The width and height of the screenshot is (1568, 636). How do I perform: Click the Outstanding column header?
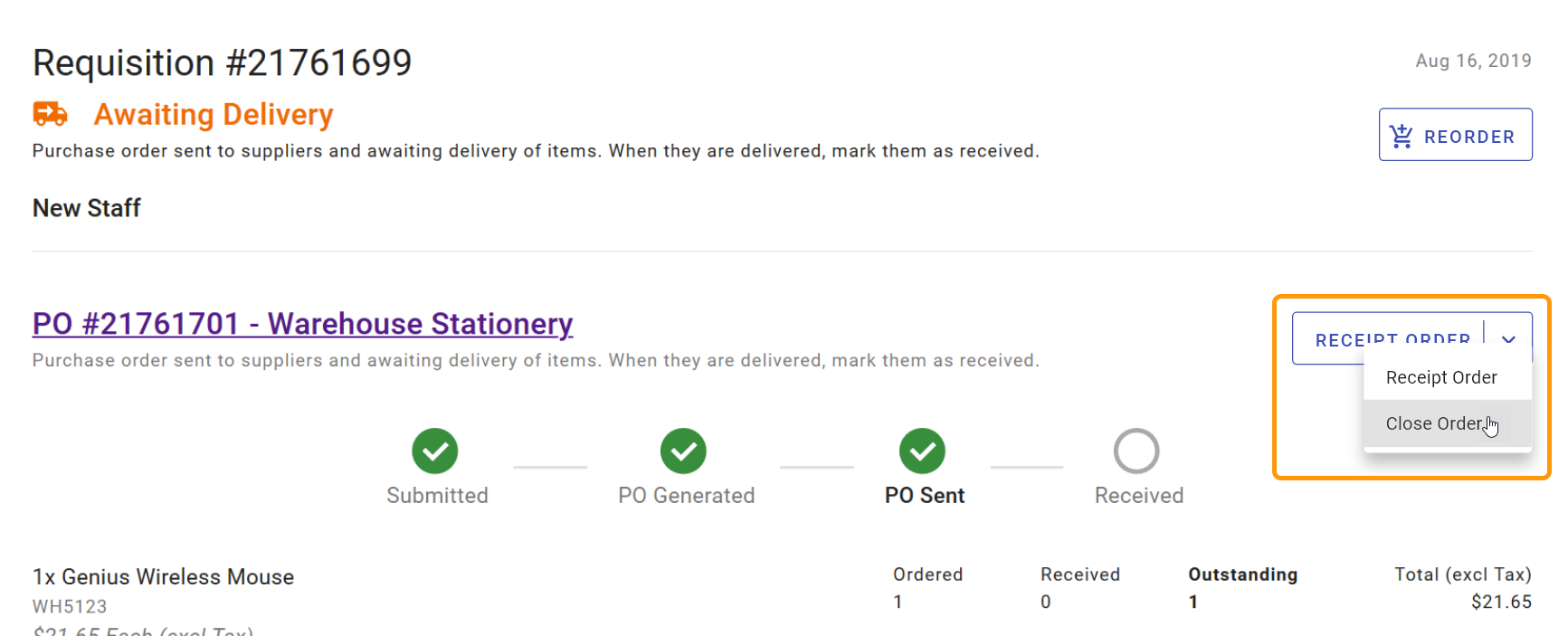1242,574
